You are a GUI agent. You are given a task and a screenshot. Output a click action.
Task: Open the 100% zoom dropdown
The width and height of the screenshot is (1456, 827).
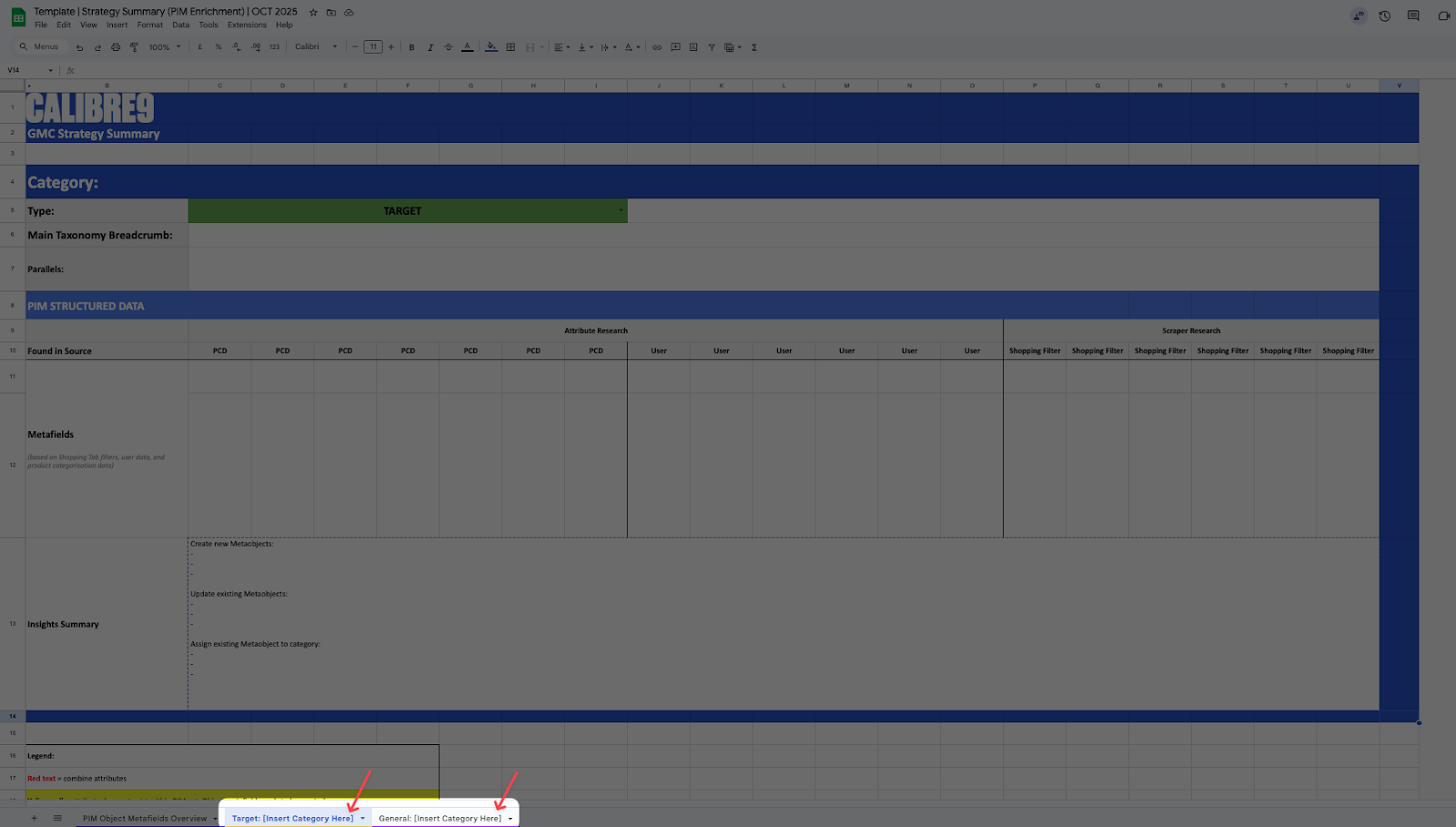click(x=165, y=47)
